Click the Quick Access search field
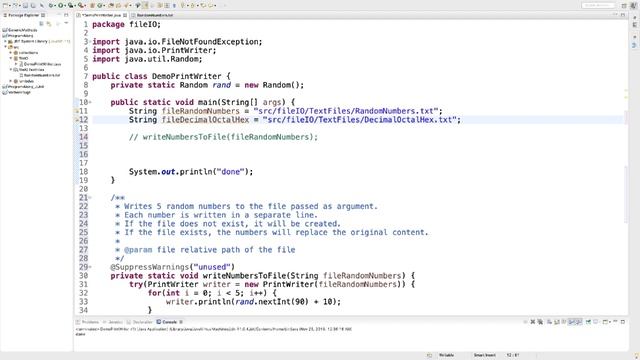The image size is (640, 360). pos(598,5)
